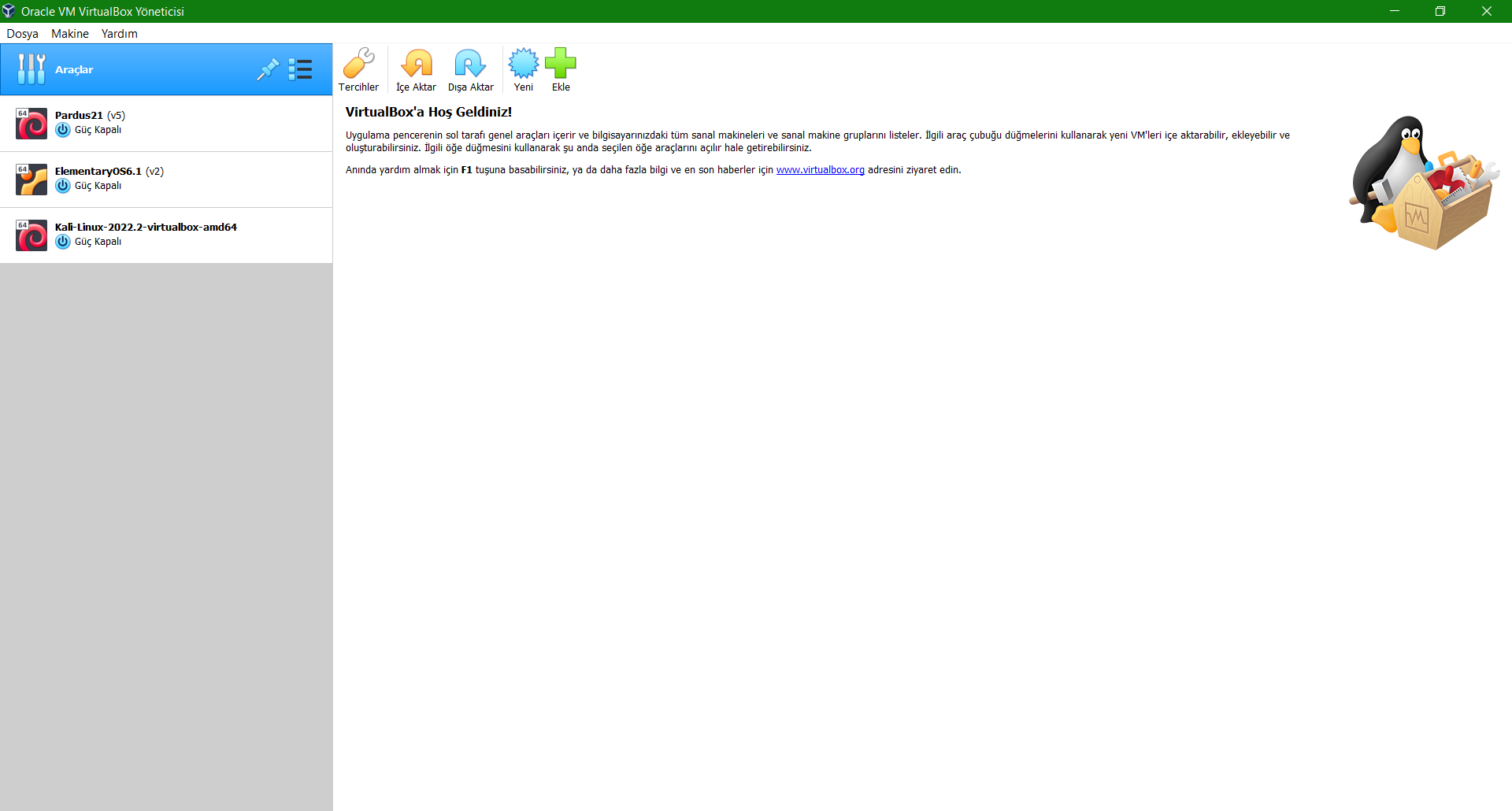Close the VirtualBox manager window
This screenshot has height=811, width=1512.
pyautogui.click(x=1487, y=11)
